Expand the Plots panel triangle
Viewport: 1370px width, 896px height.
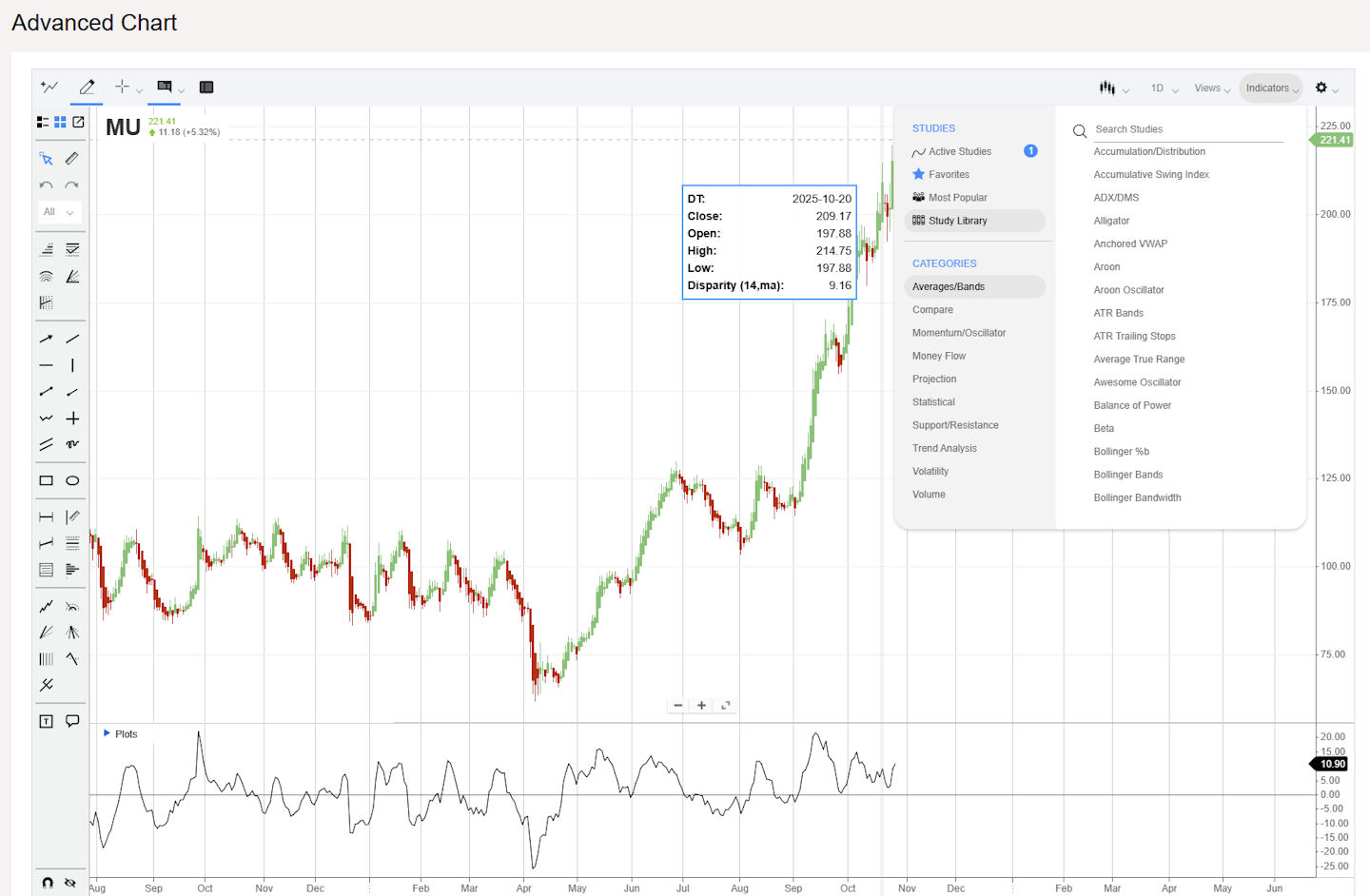pos(107,733)
